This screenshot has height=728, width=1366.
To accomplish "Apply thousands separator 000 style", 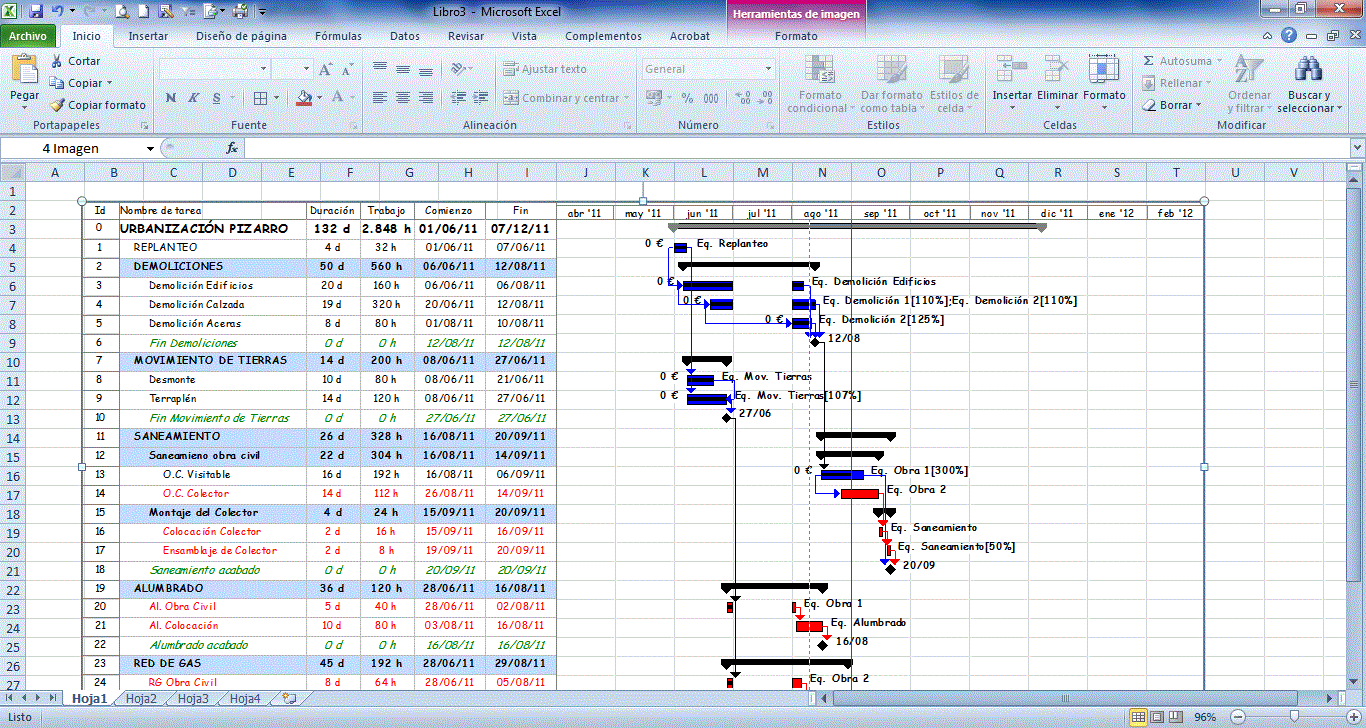I will pyautogui.click(x=710, y=98).
